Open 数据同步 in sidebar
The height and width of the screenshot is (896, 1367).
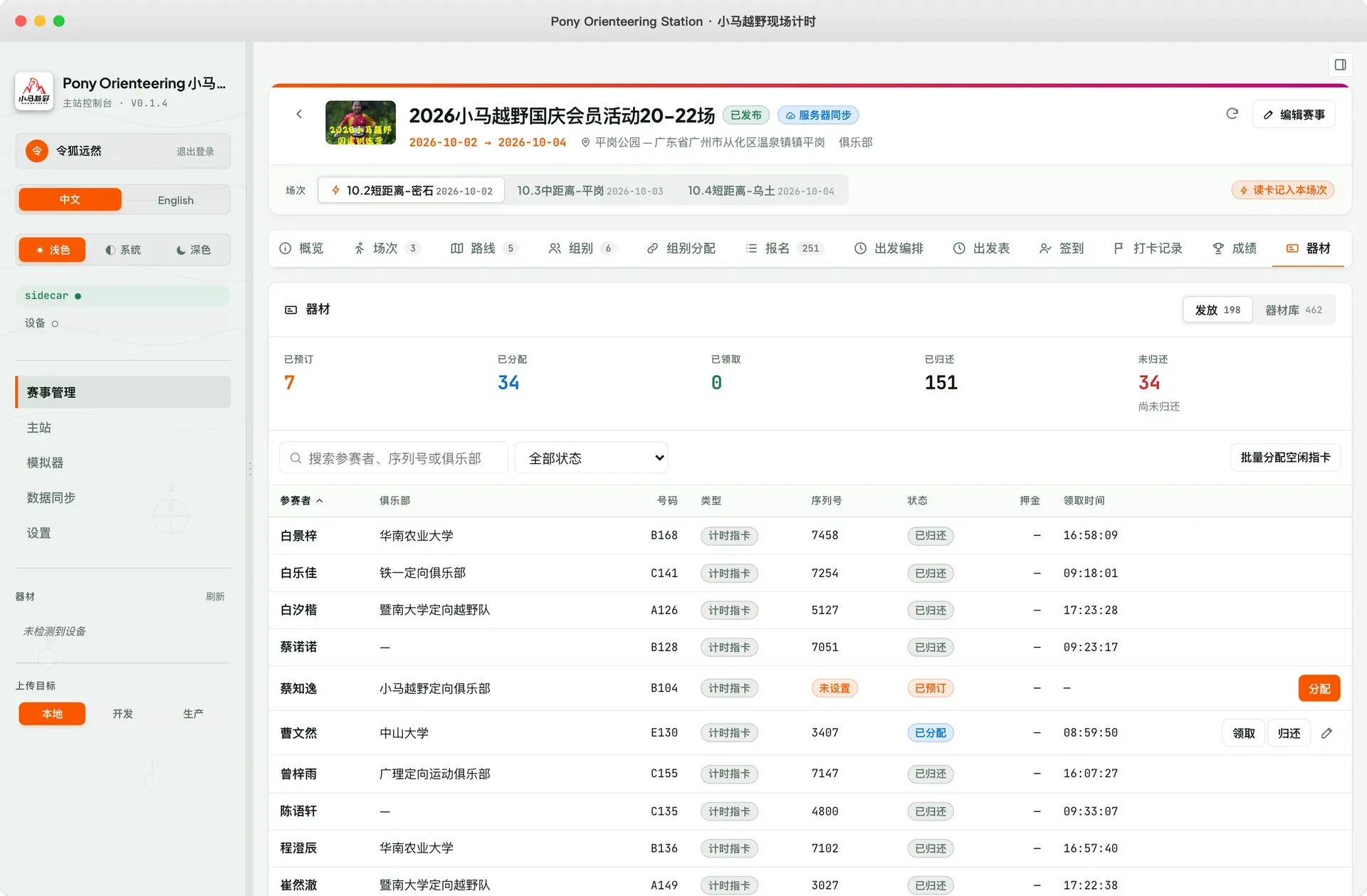click(x=122, y=497)
